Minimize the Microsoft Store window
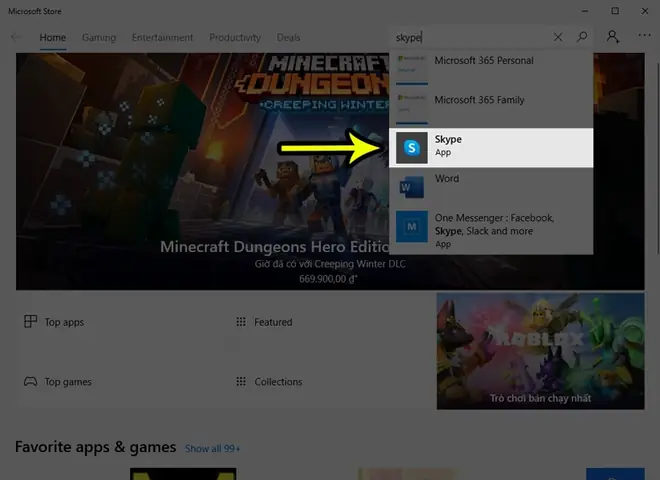 [x=585, y=11]
